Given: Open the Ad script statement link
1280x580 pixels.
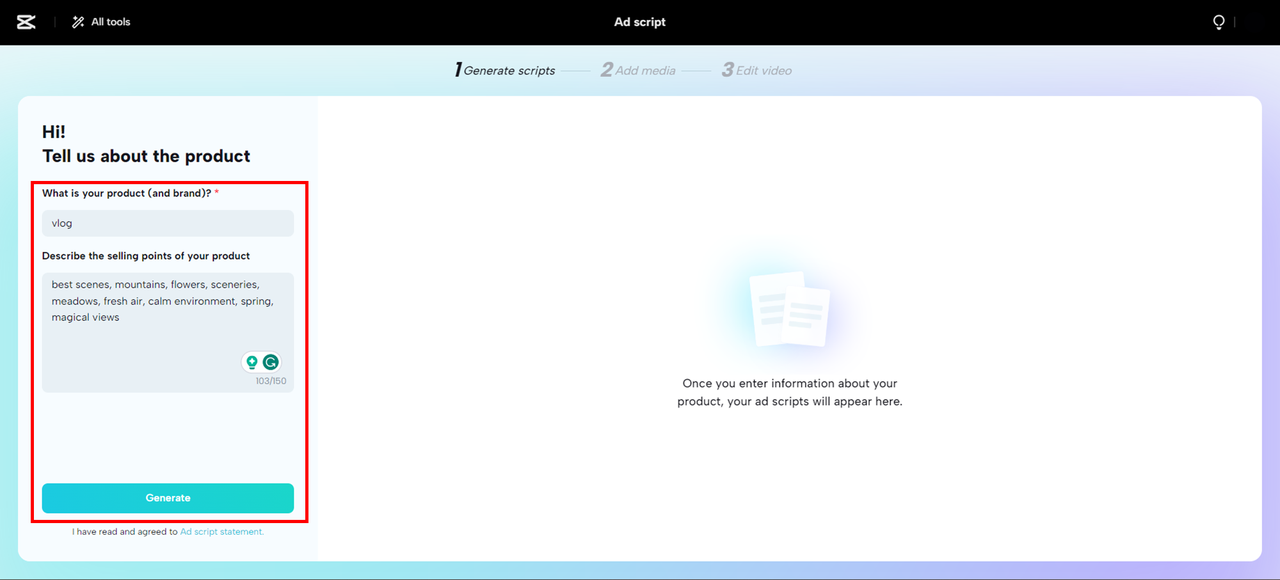Looking at the screenshot, I should pyautogui.click(x=221, y=531).
